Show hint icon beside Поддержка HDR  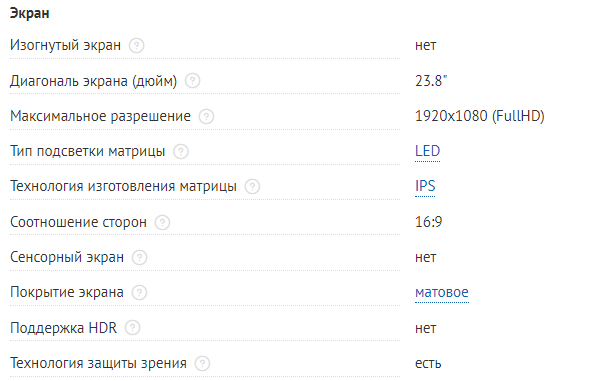pos(132,328)
